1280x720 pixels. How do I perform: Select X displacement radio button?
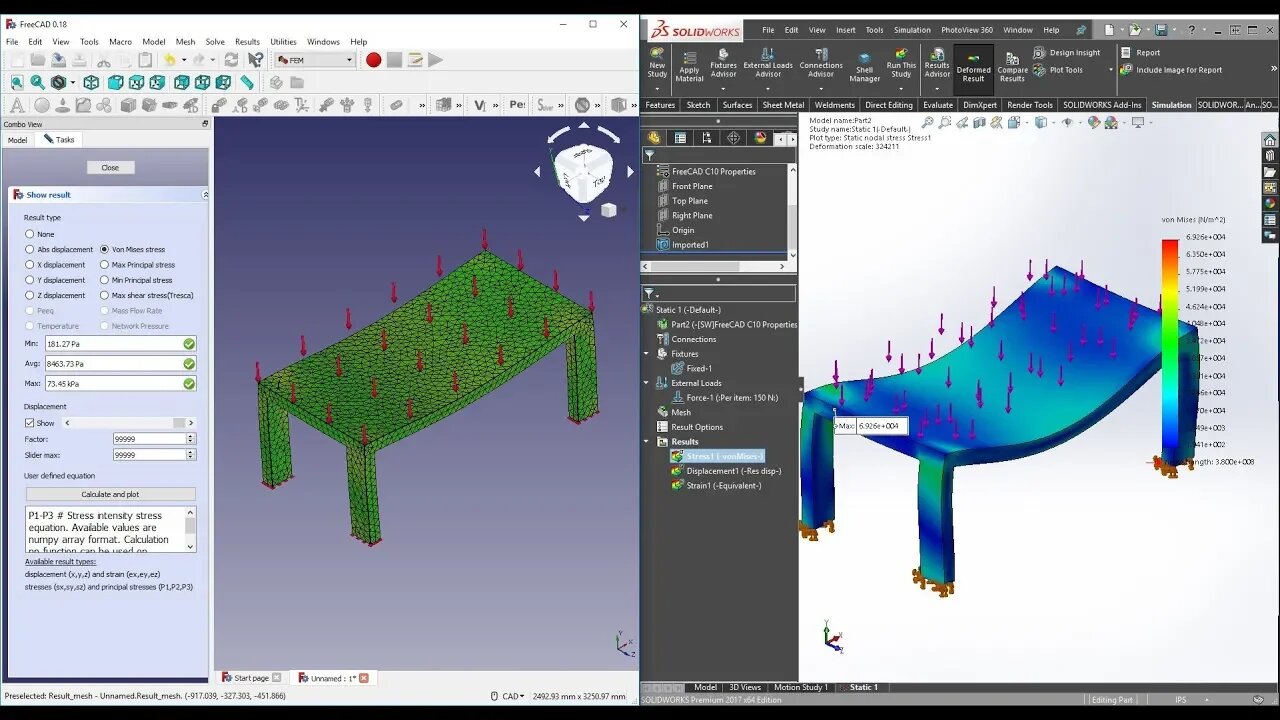[x=30, y=265]
